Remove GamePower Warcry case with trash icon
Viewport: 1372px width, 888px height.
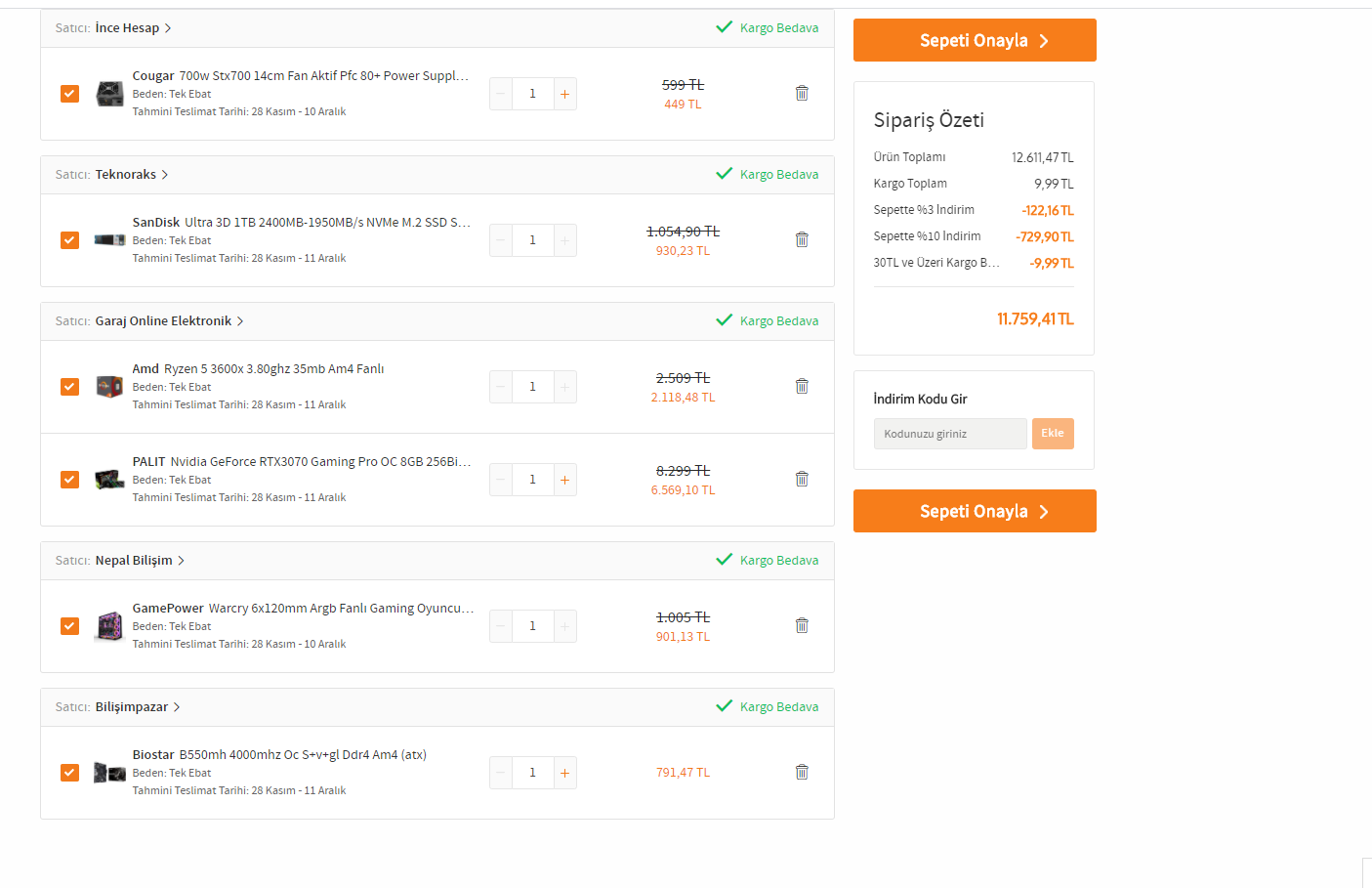coord(802,625)
